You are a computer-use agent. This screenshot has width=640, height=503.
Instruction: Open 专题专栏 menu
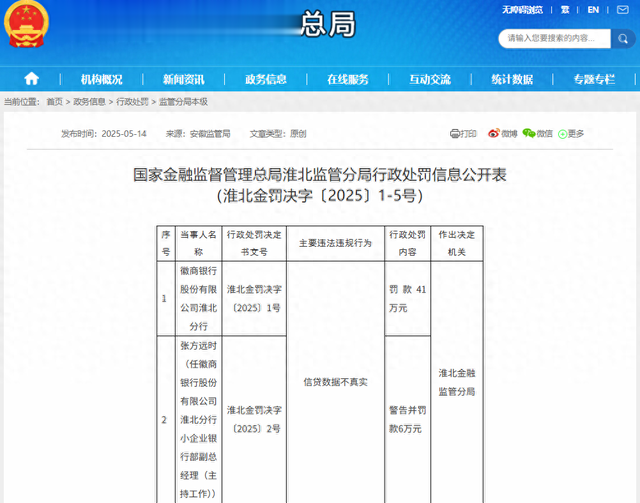(x=594, y=79)
